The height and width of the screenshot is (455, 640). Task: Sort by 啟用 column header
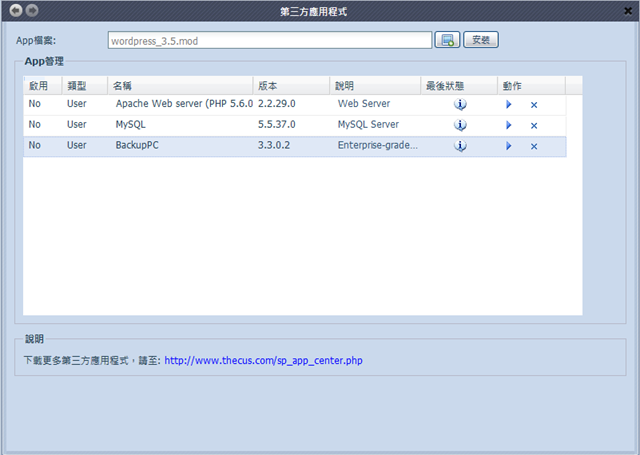(x=43, y=86)
